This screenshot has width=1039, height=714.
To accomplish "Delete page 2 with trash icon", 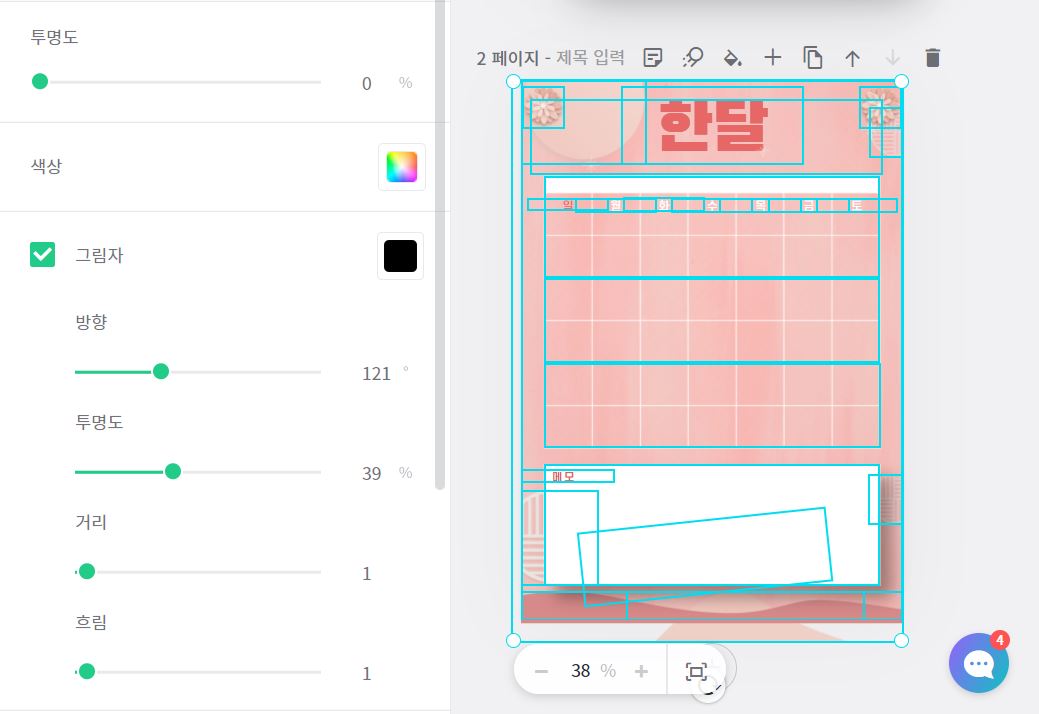I will (932, 58).
